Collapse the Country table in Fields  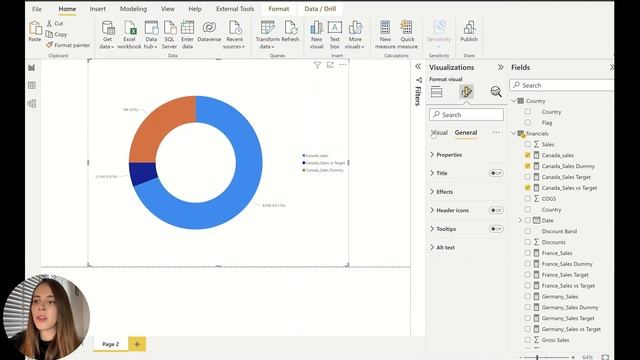tap(513, 100)
